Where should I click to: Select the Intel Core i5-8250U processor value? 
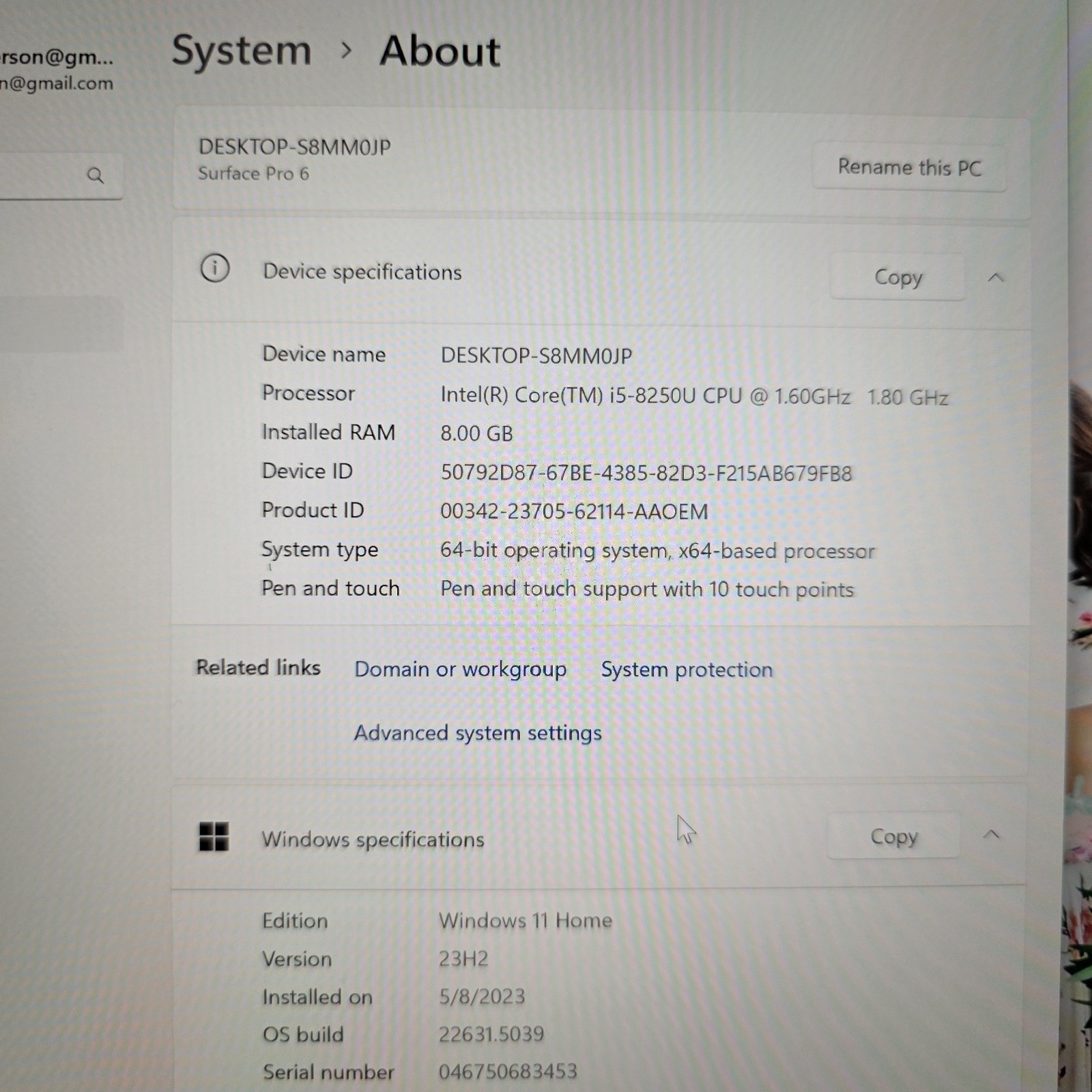pos(694,397)
